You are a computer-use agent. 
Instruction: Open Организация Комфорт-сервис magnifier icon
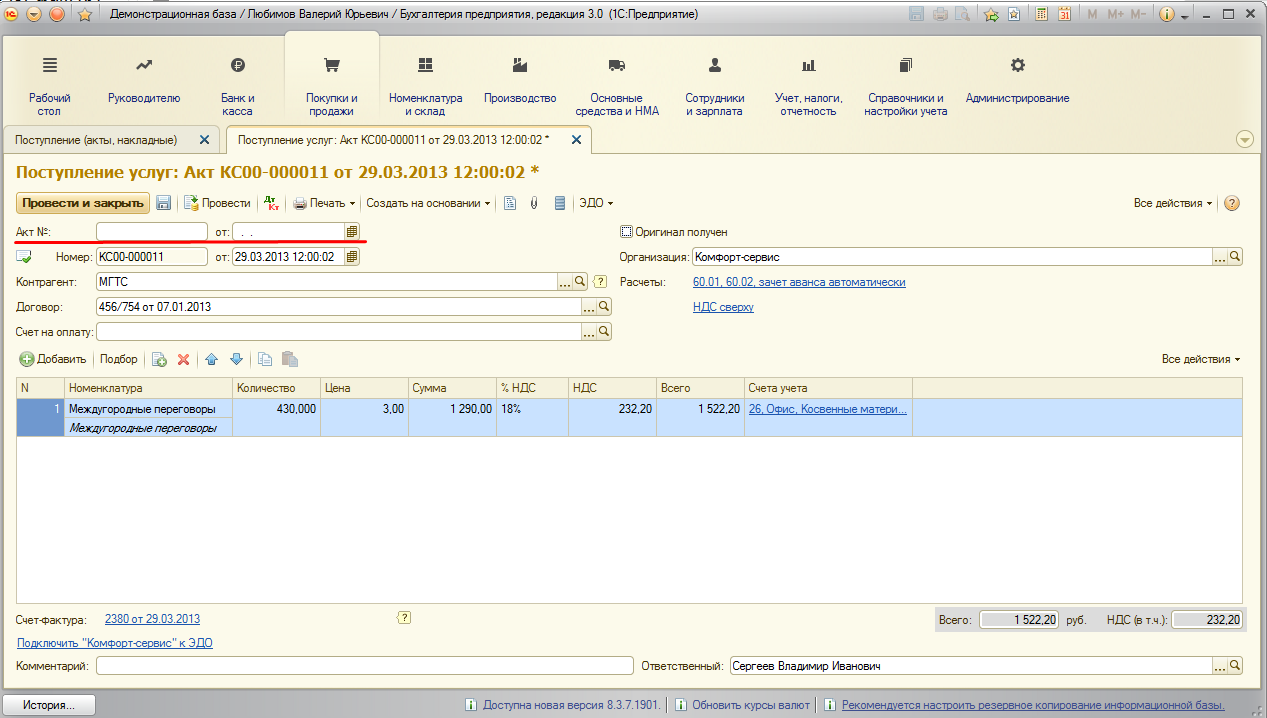(1235, 257)
